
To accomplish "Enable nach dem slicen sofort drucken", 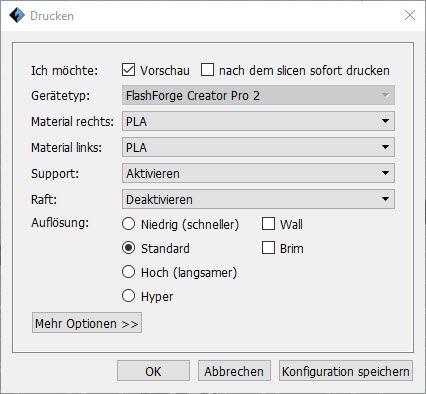I will pos(207,70).
